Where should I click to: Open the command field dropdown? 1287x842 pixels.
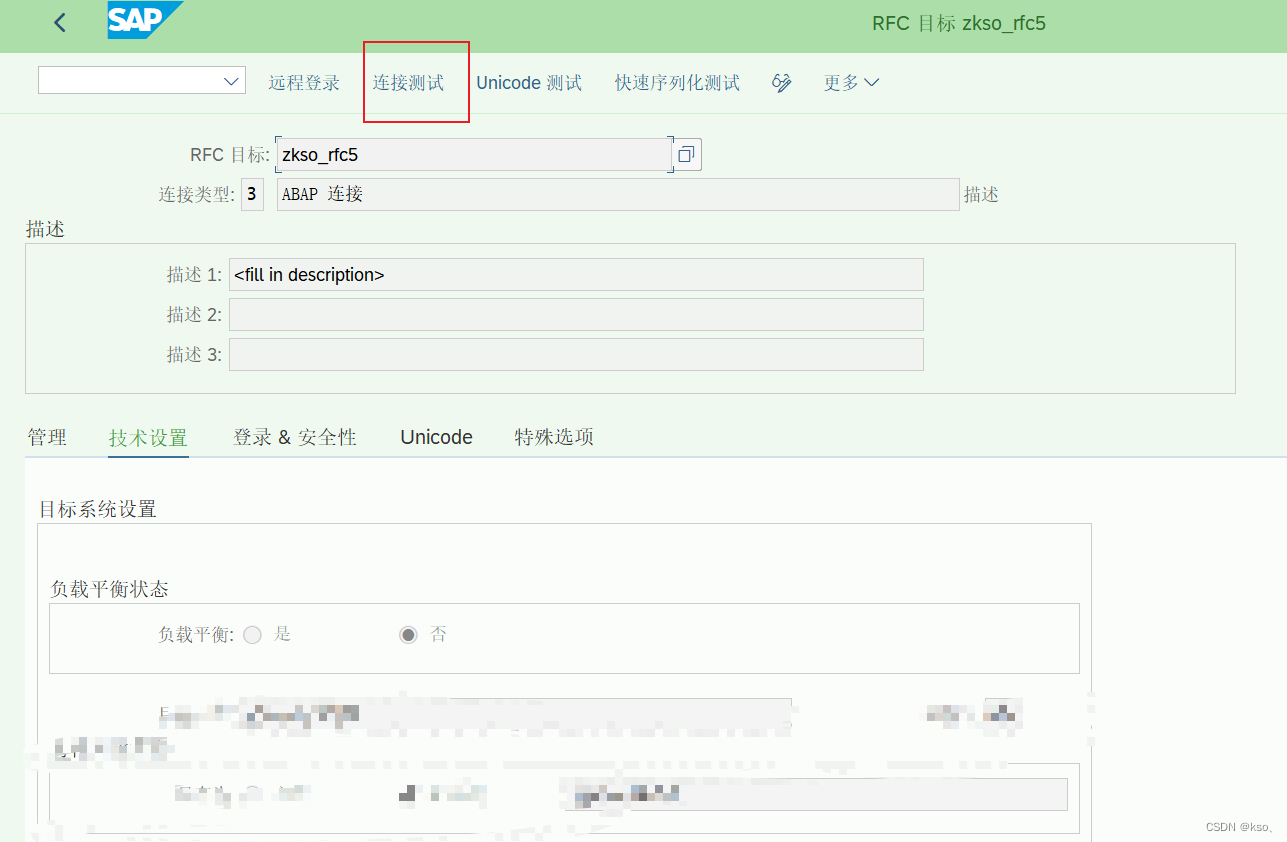(x=232, y=81)
